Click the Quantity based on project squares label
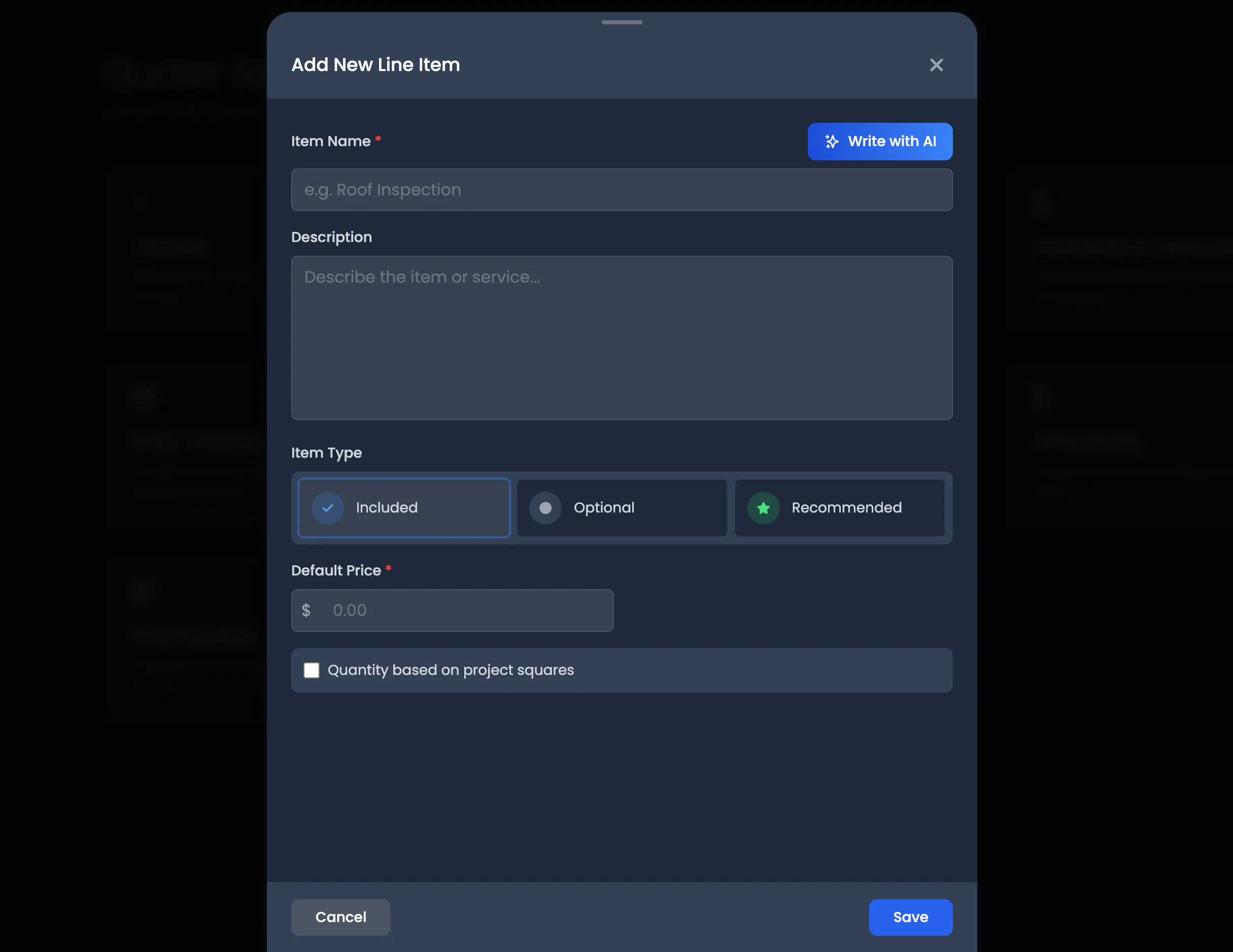1233x952 pixels. (451, 670)
